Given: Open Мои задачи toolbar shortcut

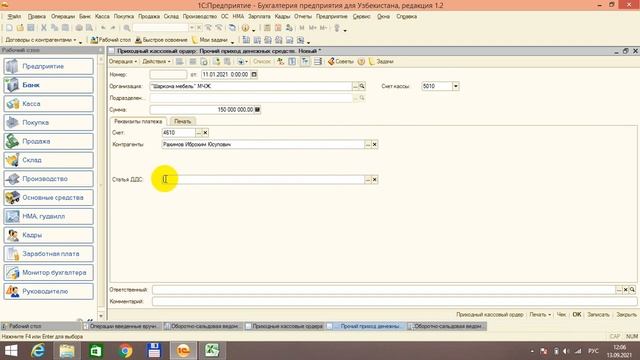Looking at the screenshot, I should click(210, 40).
